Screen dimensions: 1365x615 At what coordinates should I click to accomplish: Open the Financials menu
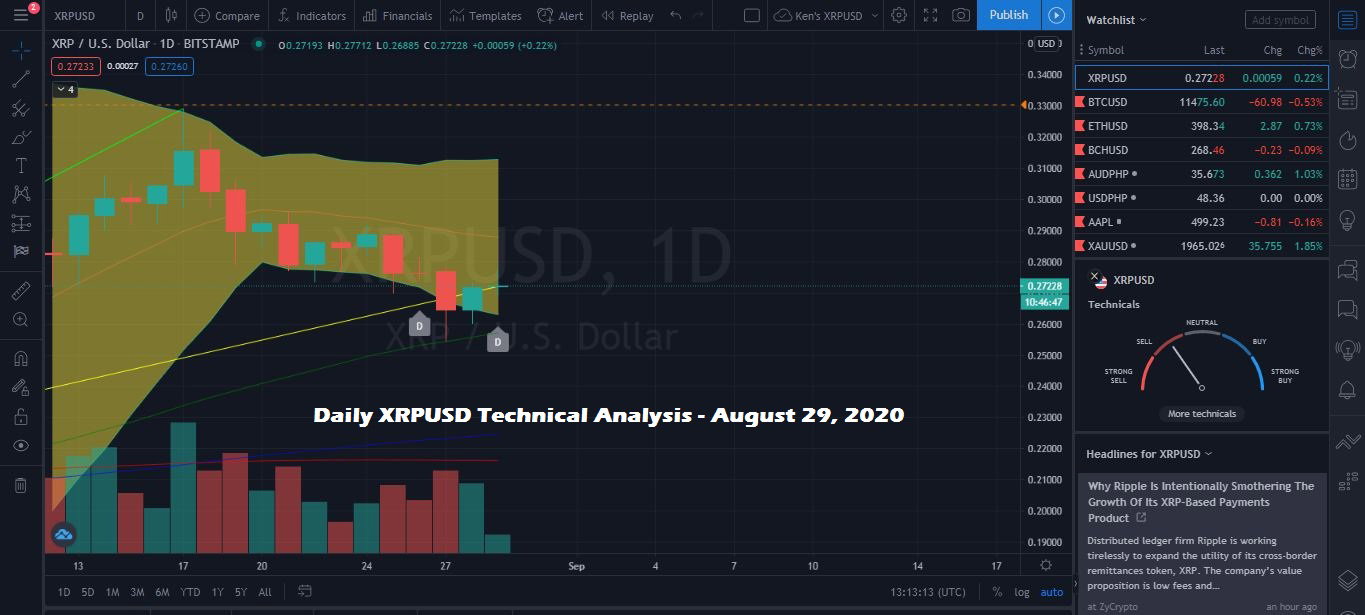pyautogui.click(x=398, y=15)
